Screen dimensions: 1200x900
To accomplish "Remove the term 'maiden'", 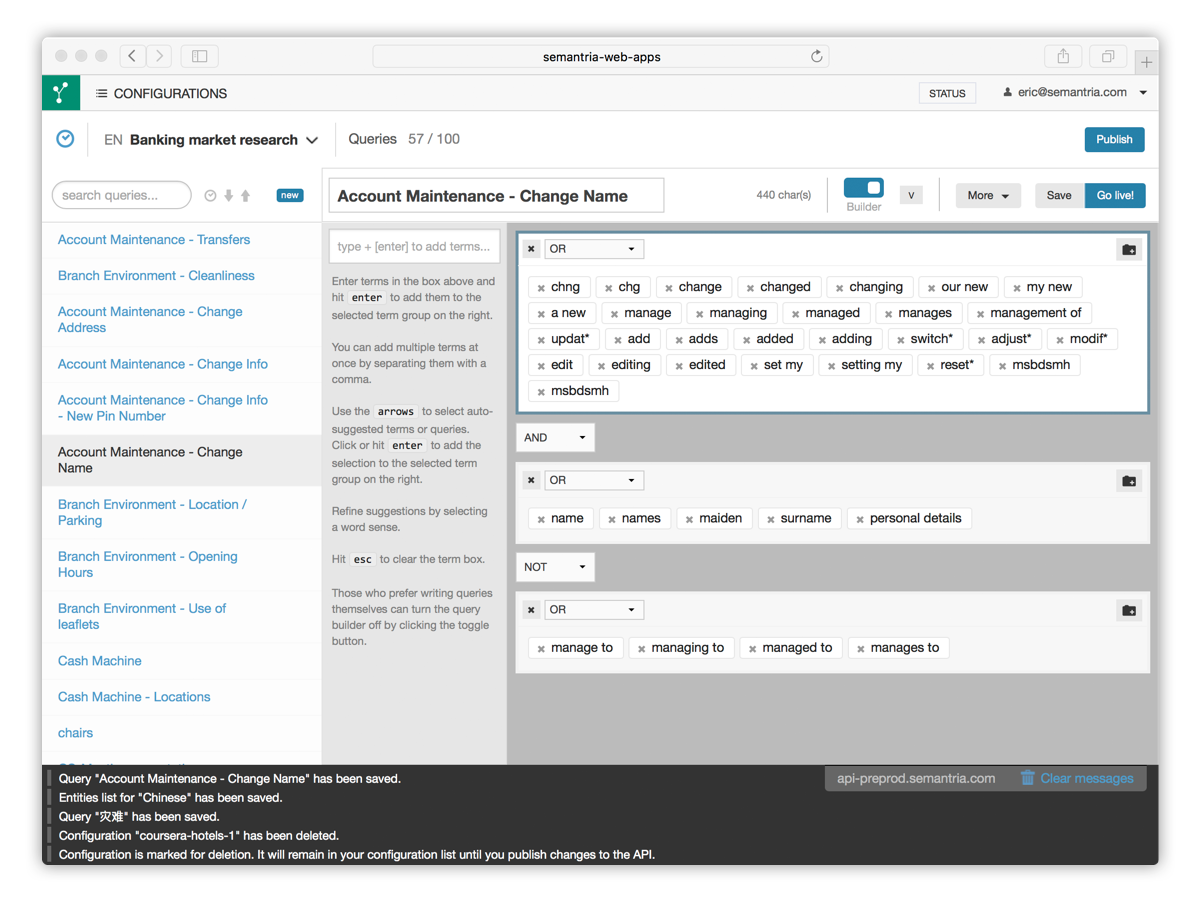I will 689,519.
